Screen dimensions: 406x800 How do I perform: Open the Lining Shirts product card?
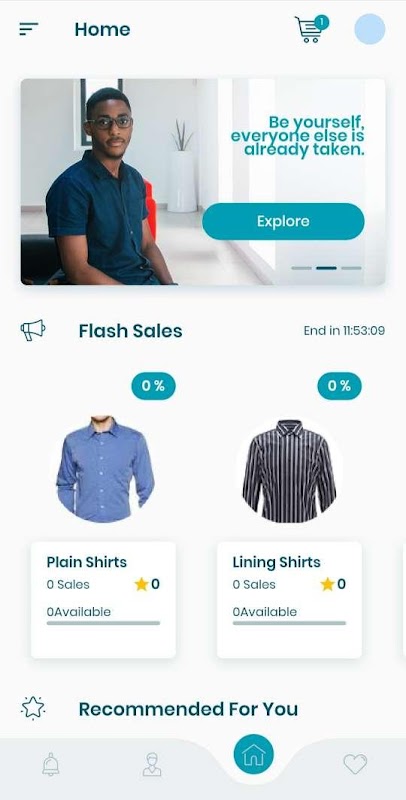tap(290, 600)
